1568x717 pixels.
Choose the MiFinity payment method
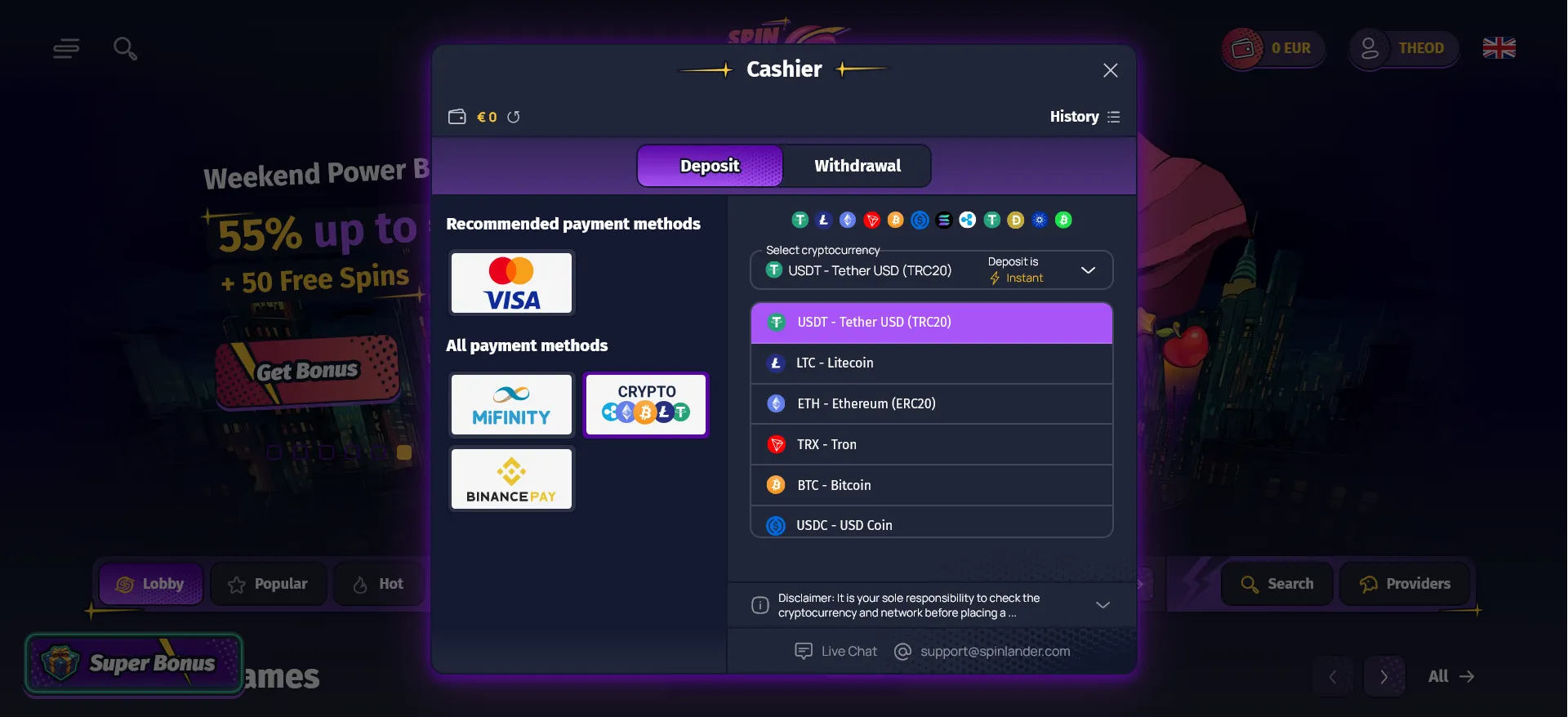coord(512,405)
